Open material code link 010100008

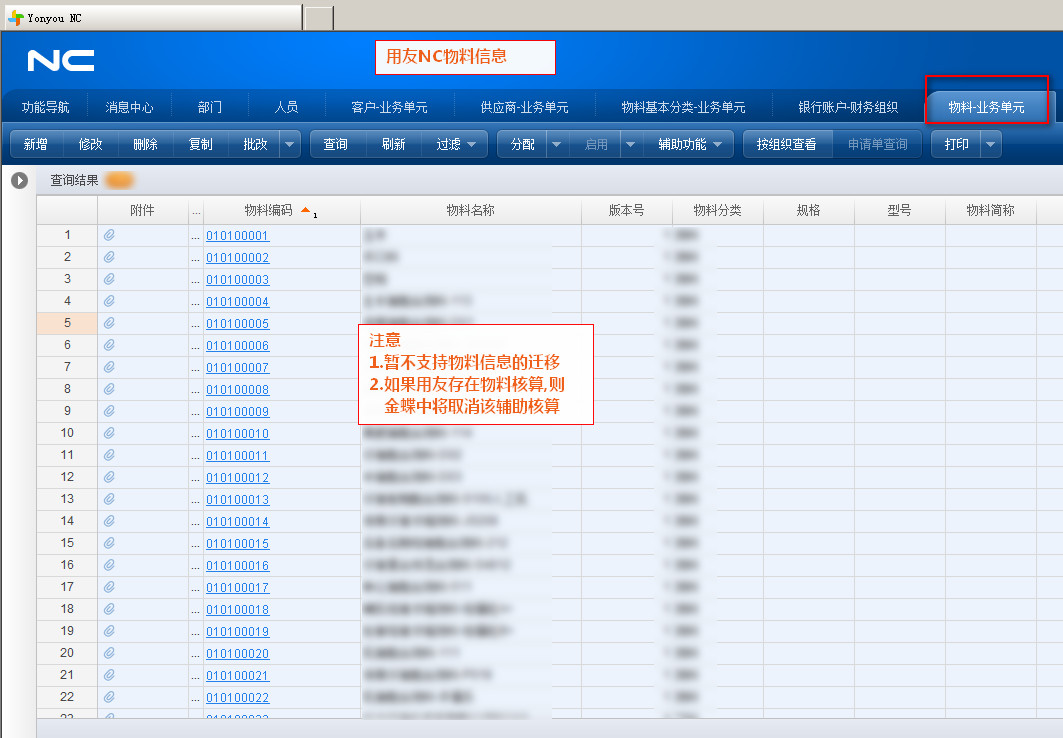237,390
